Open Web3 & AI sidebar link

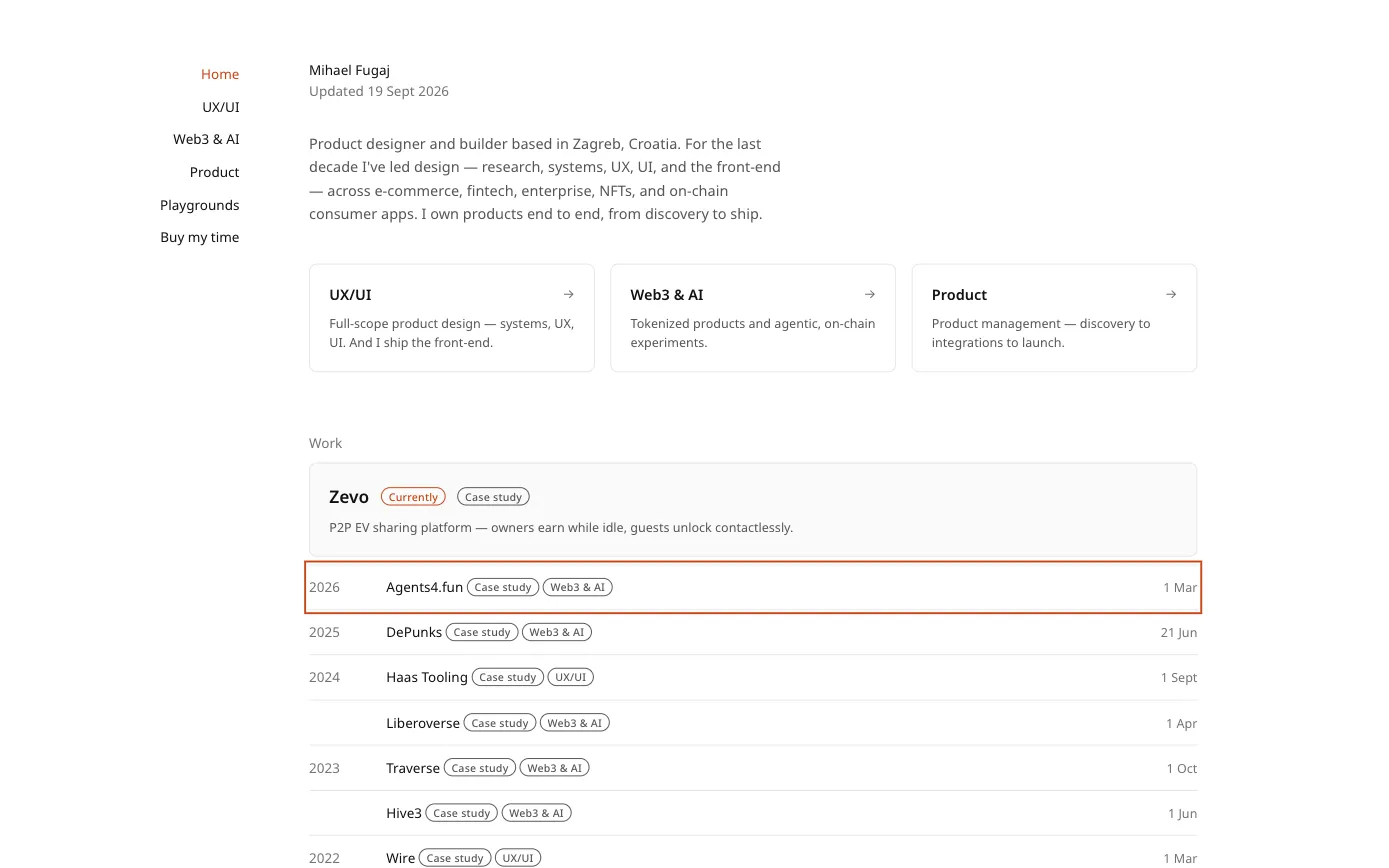click(206, 139)
